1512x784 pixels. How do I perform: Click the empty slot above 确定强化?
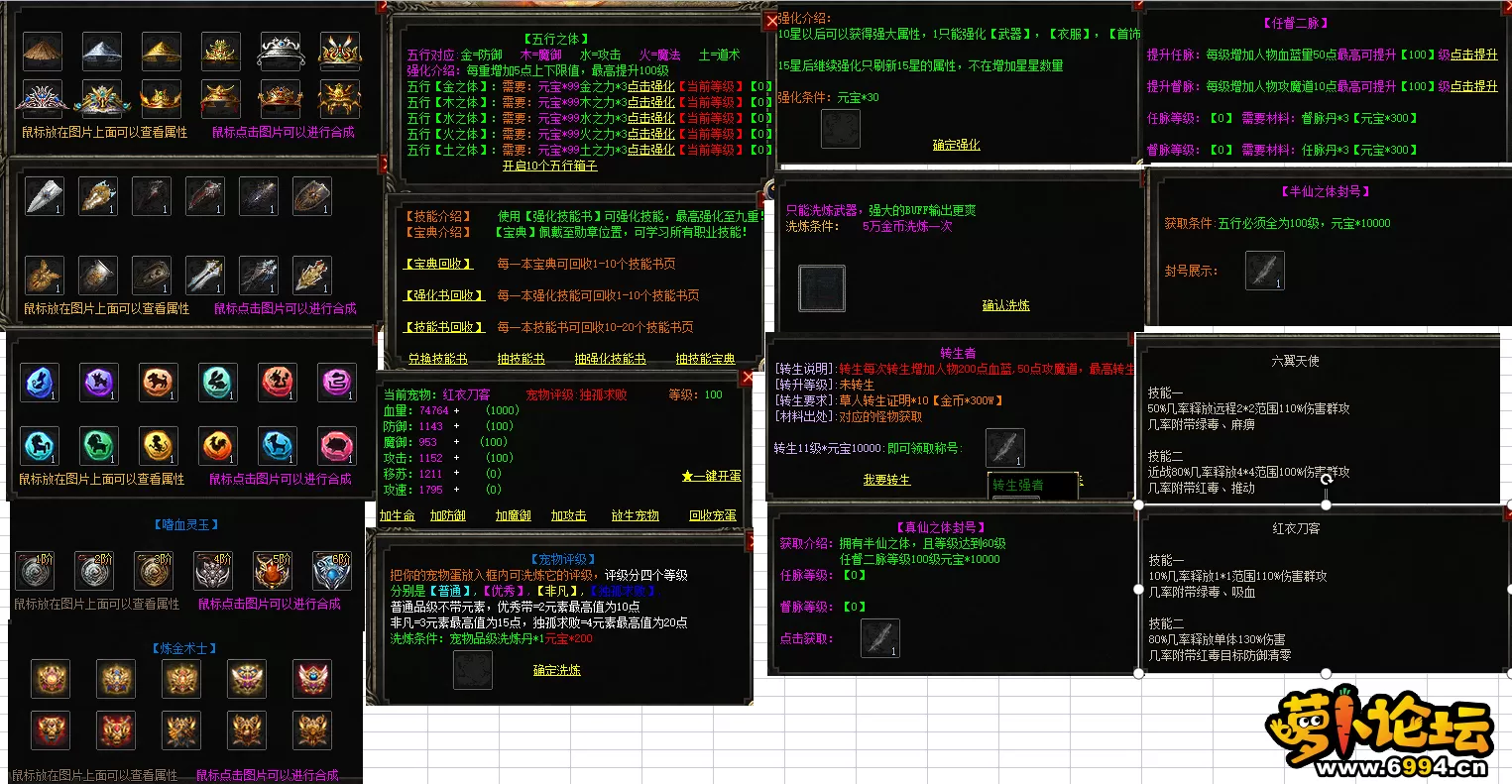click(x=841, y=129)
